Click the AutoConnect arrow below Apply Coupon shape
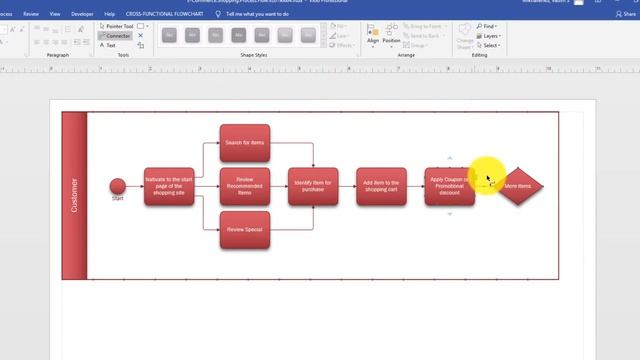The height and width of the screenshot is (360, 640). [x=450, y=214]
